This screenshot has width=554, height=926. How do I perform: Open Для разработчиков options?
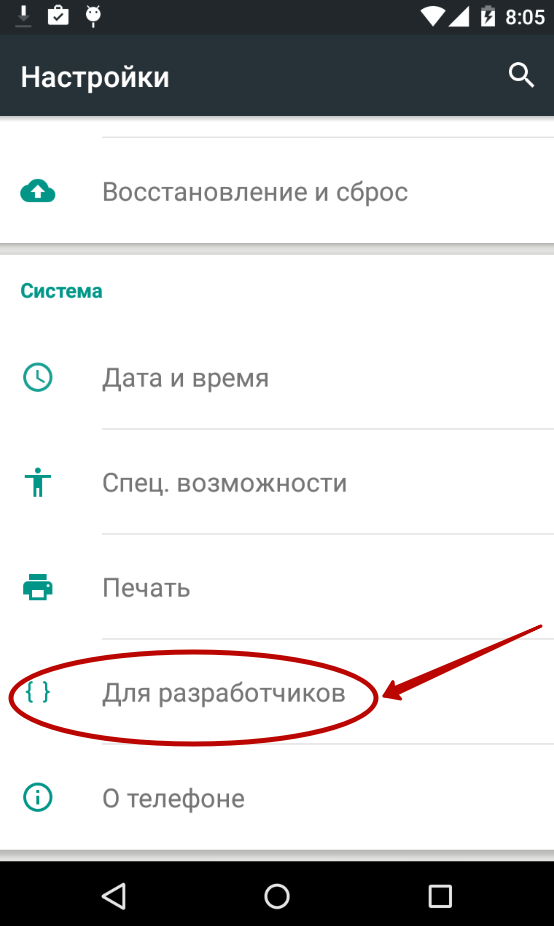(x=277, y=692)
